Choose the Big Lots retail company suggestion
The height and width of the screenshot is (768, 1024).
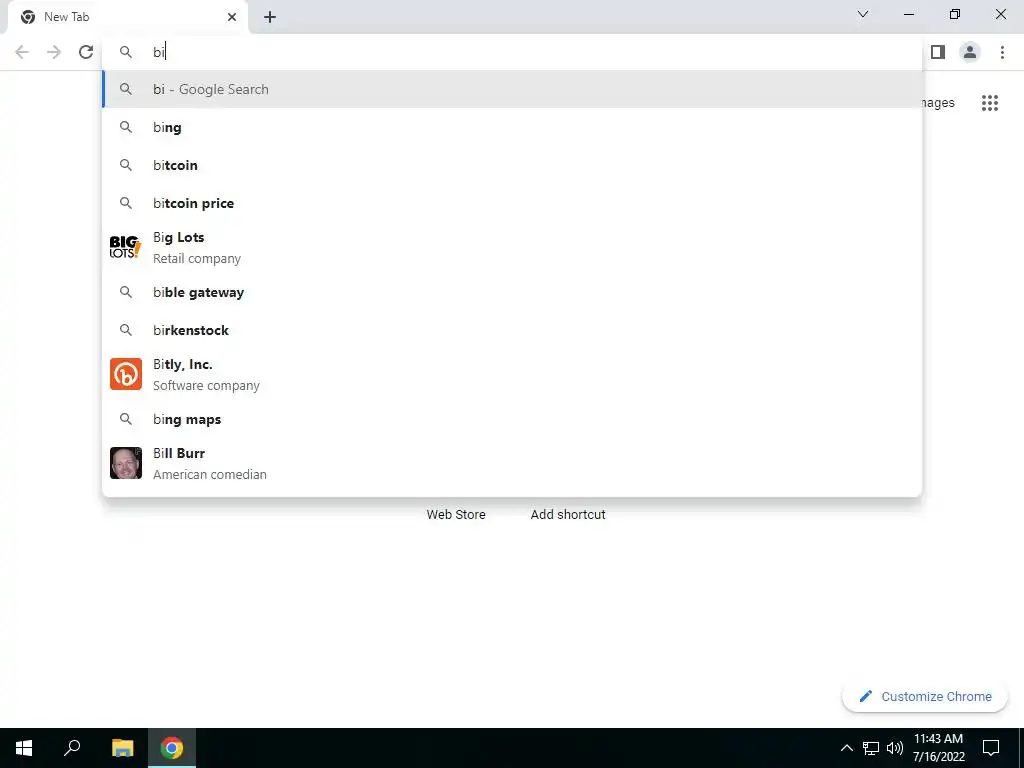click(513, 248)
